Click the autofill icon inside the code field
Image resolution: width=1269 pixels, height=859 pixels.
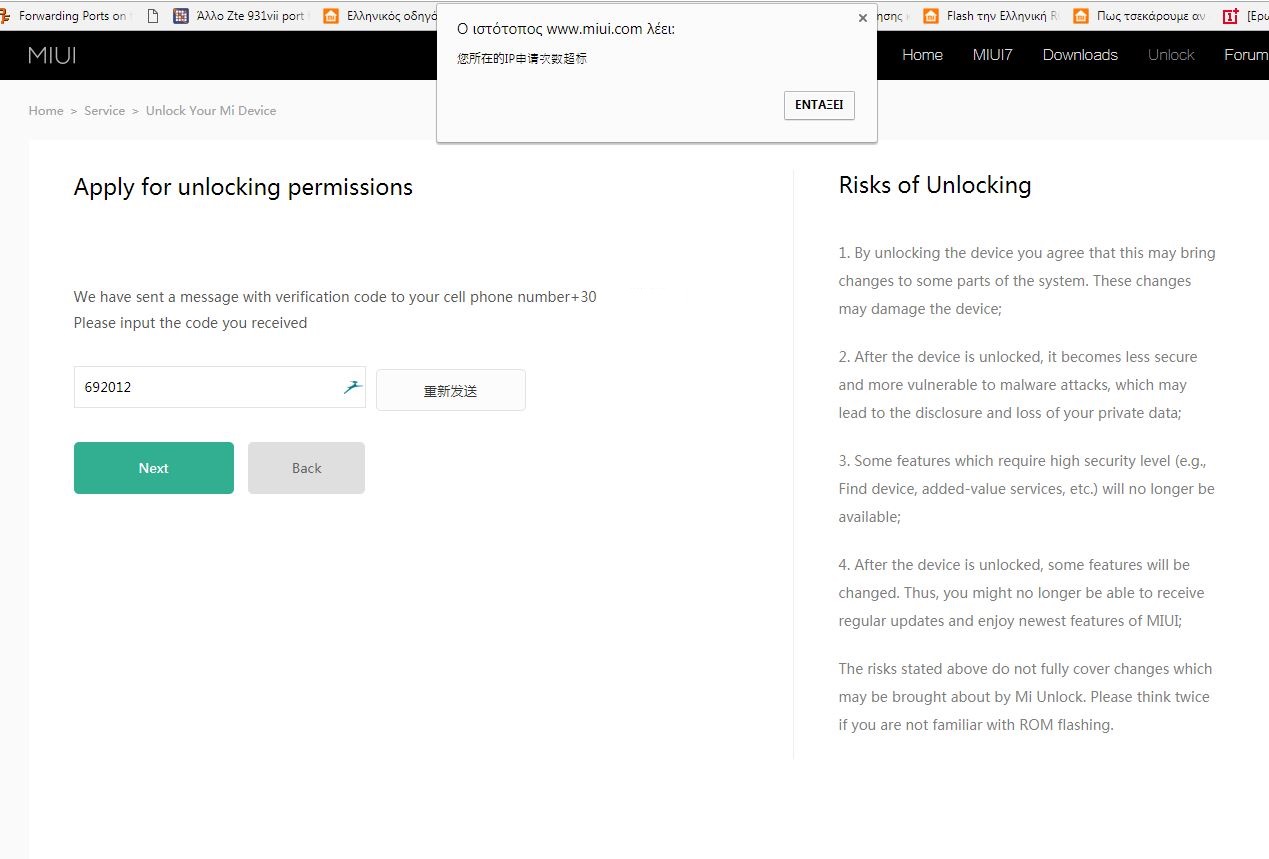pos(352,387)
